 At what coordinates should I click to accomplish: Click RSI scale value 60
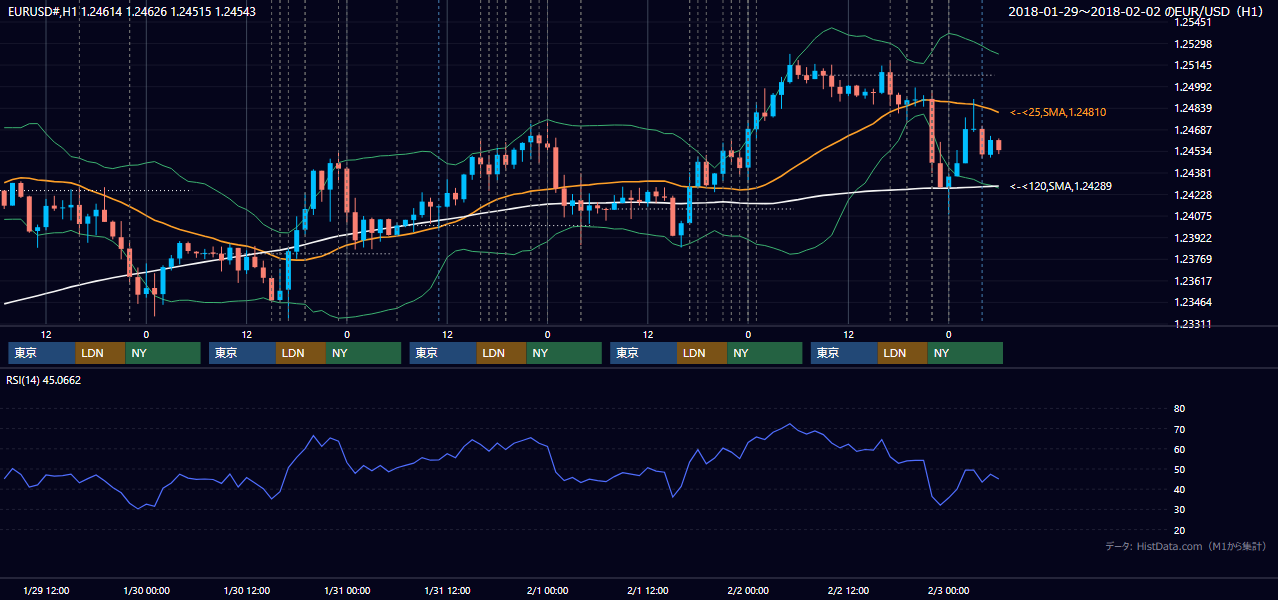1179,449
